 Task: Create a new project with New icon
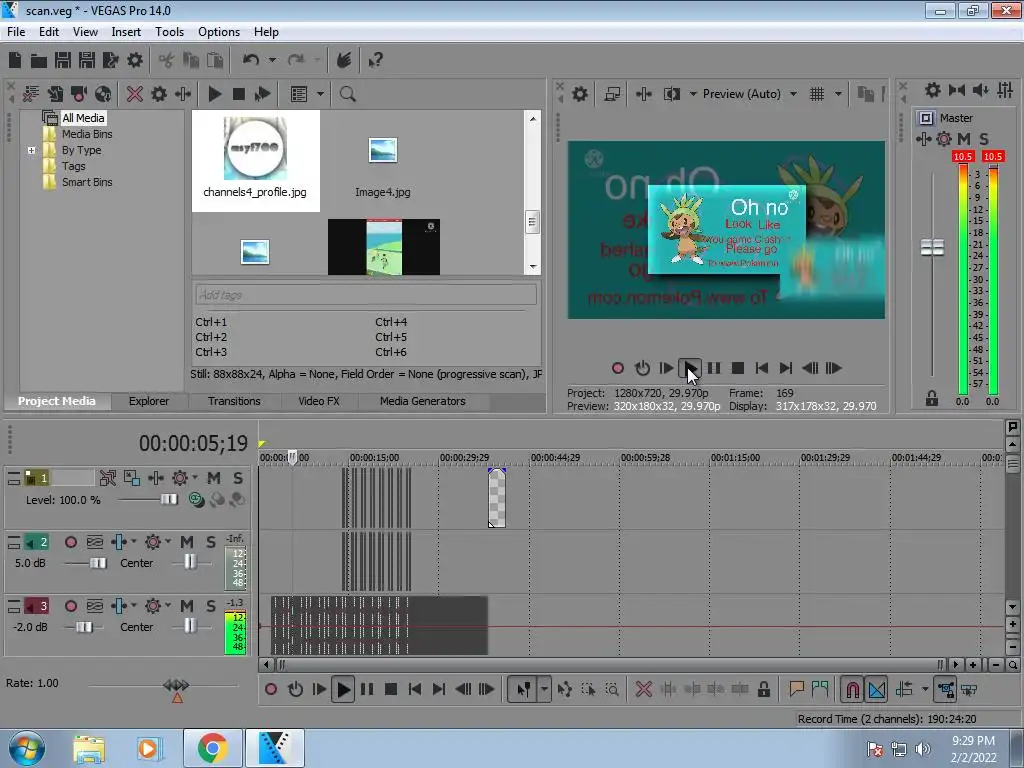click(x=15, y=60)
